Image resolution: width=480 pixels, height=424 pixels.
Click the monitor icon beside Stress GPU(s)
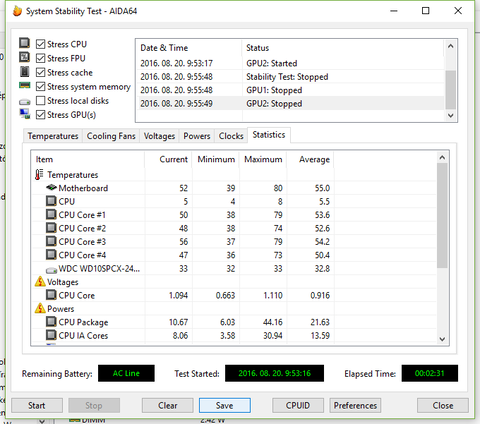[25, 114]
